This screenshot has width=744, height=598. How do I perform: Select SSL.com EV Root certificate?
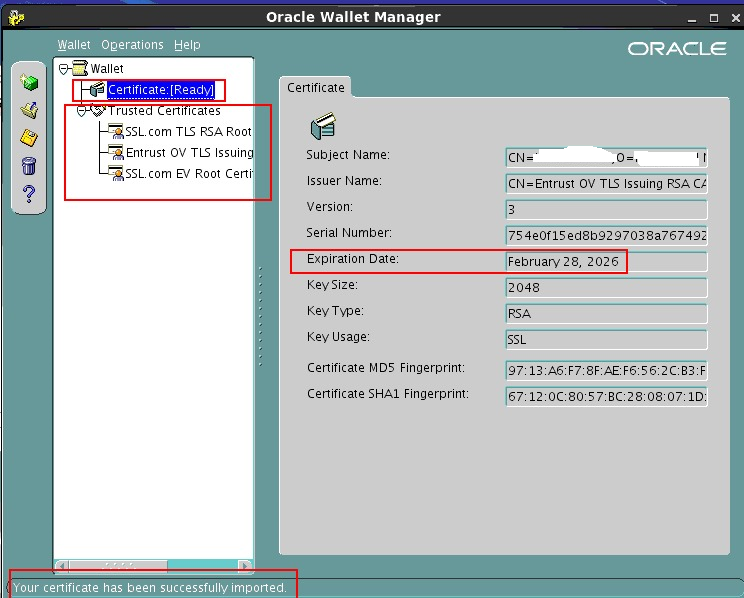(187, 173)
